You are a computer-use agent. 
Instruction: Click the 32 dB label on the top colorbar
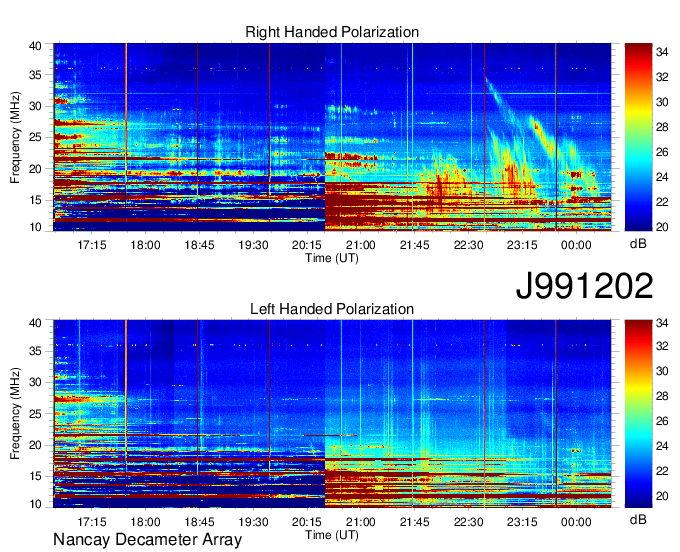coord(662,77)
